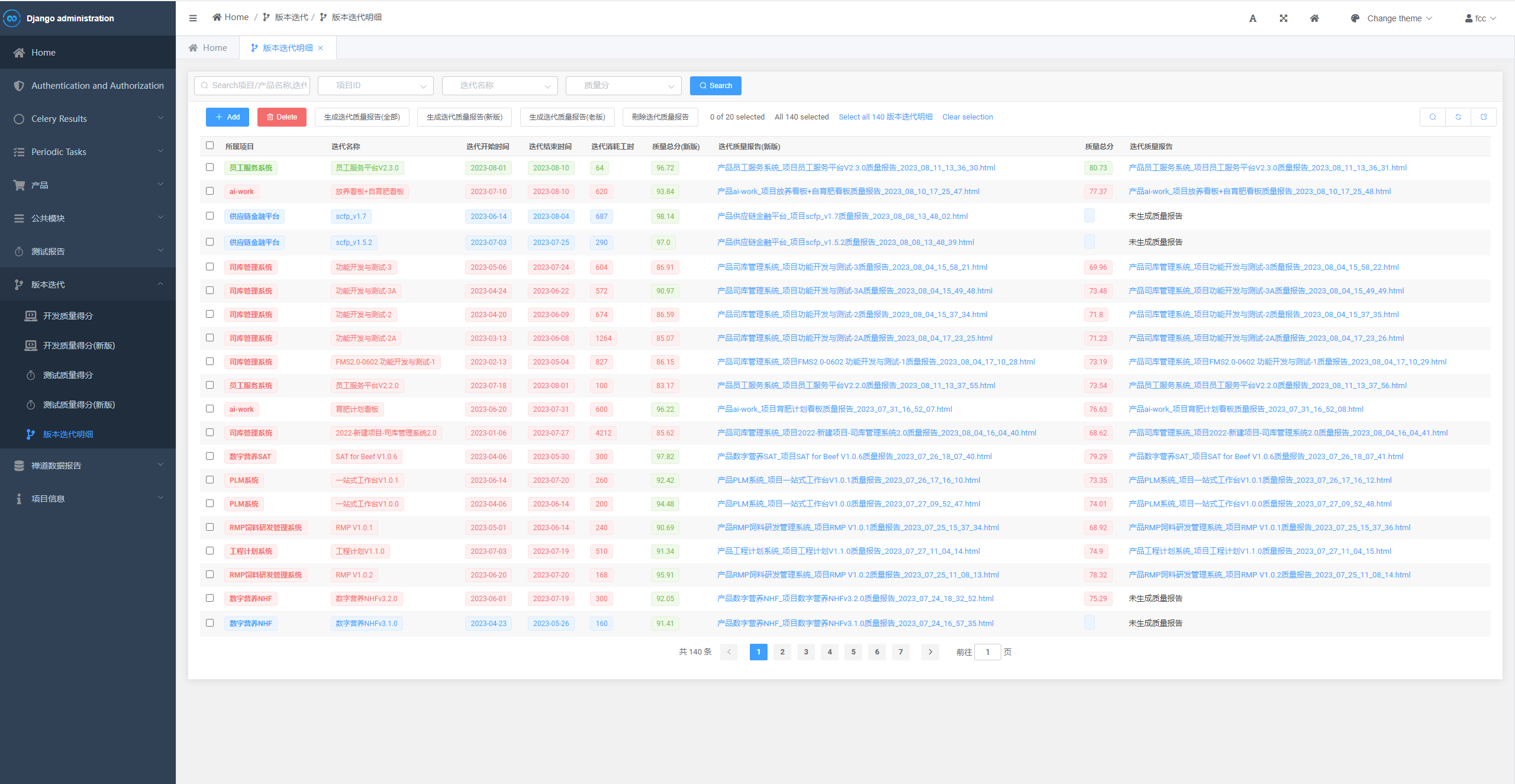Viewport: 1515px width, 784px height.
Task: Click the table refresh icon
Action: coord(1458,117)
